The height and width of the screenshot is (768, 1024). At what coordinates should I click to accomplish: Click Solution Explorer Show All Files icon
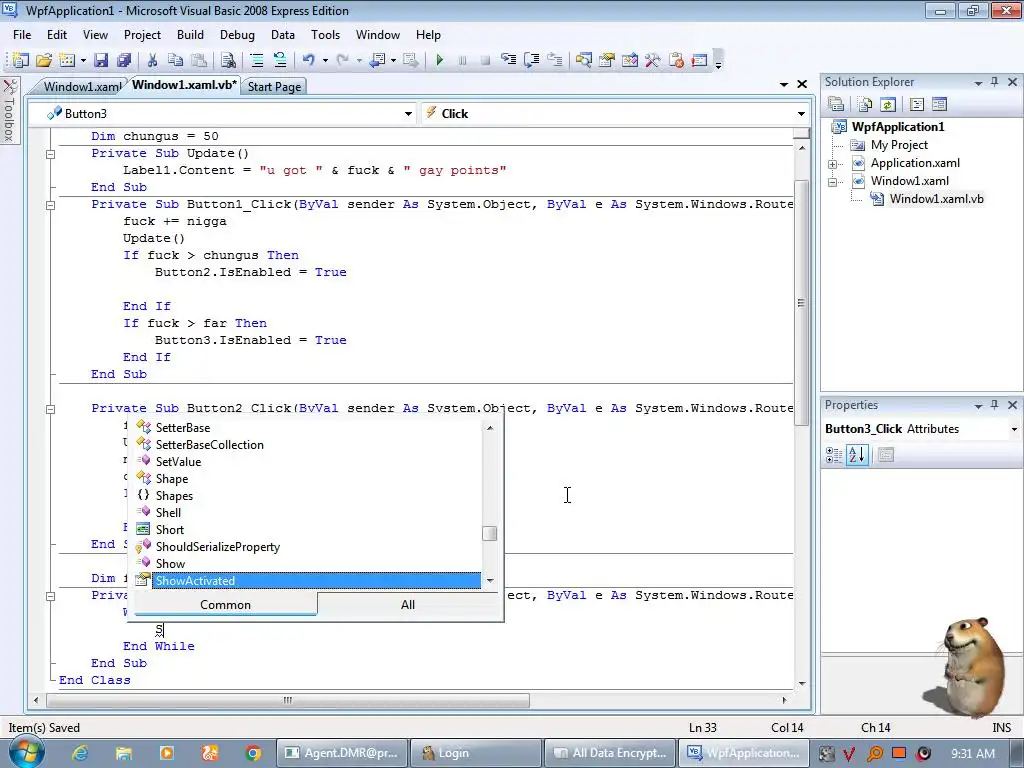coord(865,104)
